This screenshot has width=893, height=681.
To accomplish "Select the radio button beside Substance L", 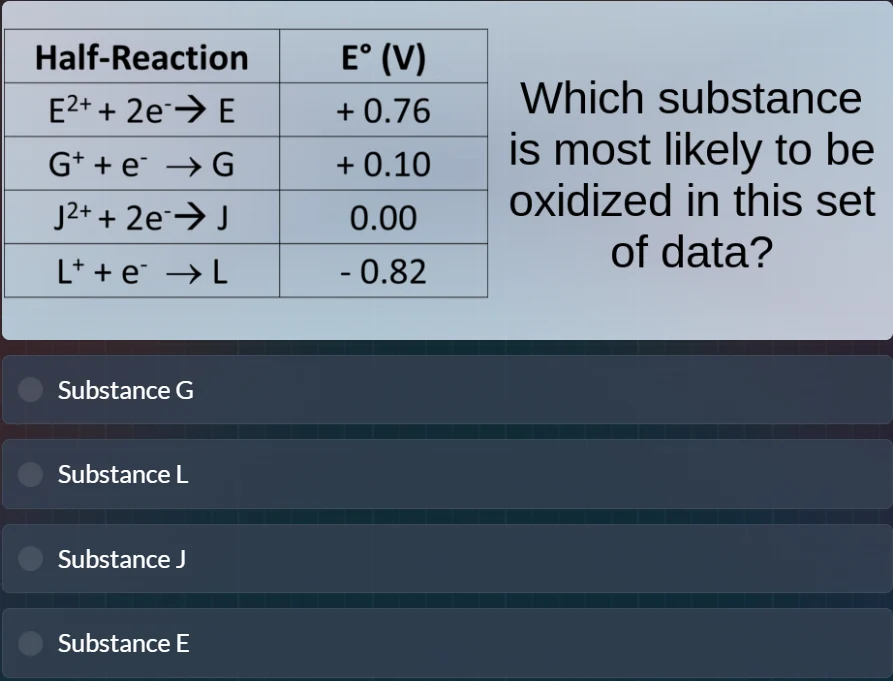I will click(x=30, y=474).
